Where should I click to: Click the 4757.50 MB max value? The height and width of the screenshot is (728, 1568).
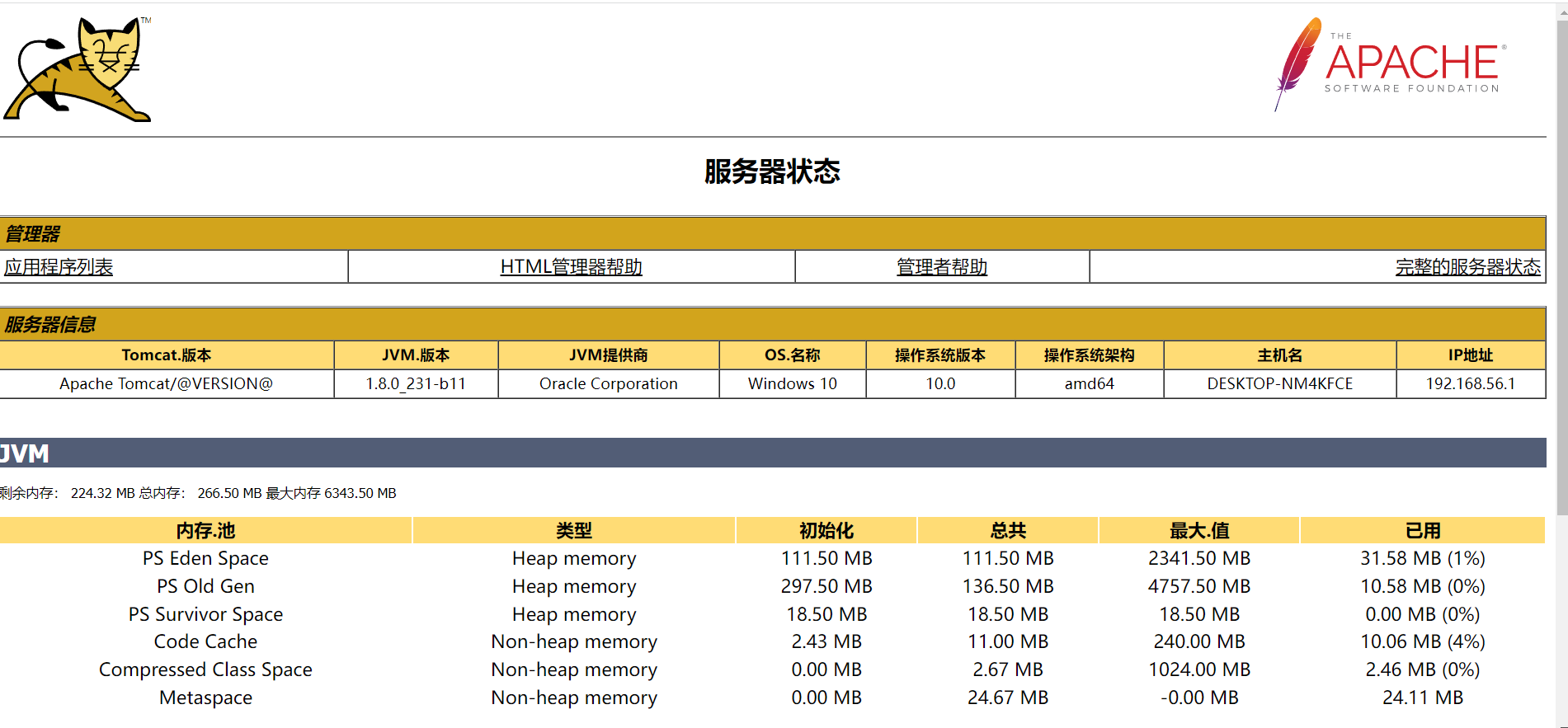(x=1199, y=586)
